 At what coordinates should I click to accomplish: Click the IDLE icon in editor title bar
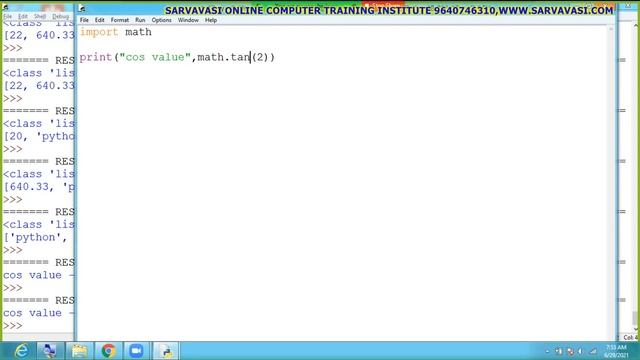coord(82,8)
